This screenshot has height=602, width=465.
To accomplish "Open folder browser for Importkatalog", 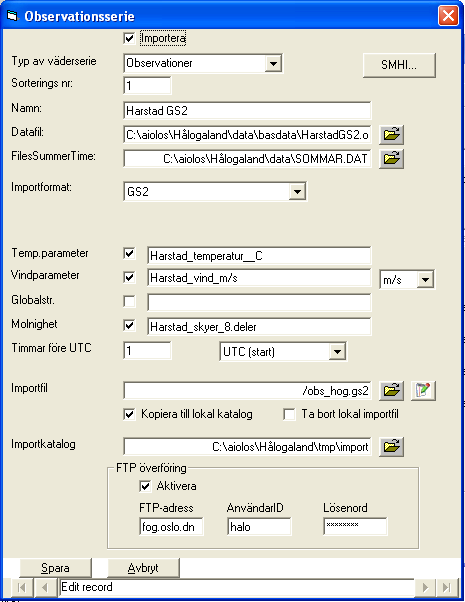I will 391,447.
